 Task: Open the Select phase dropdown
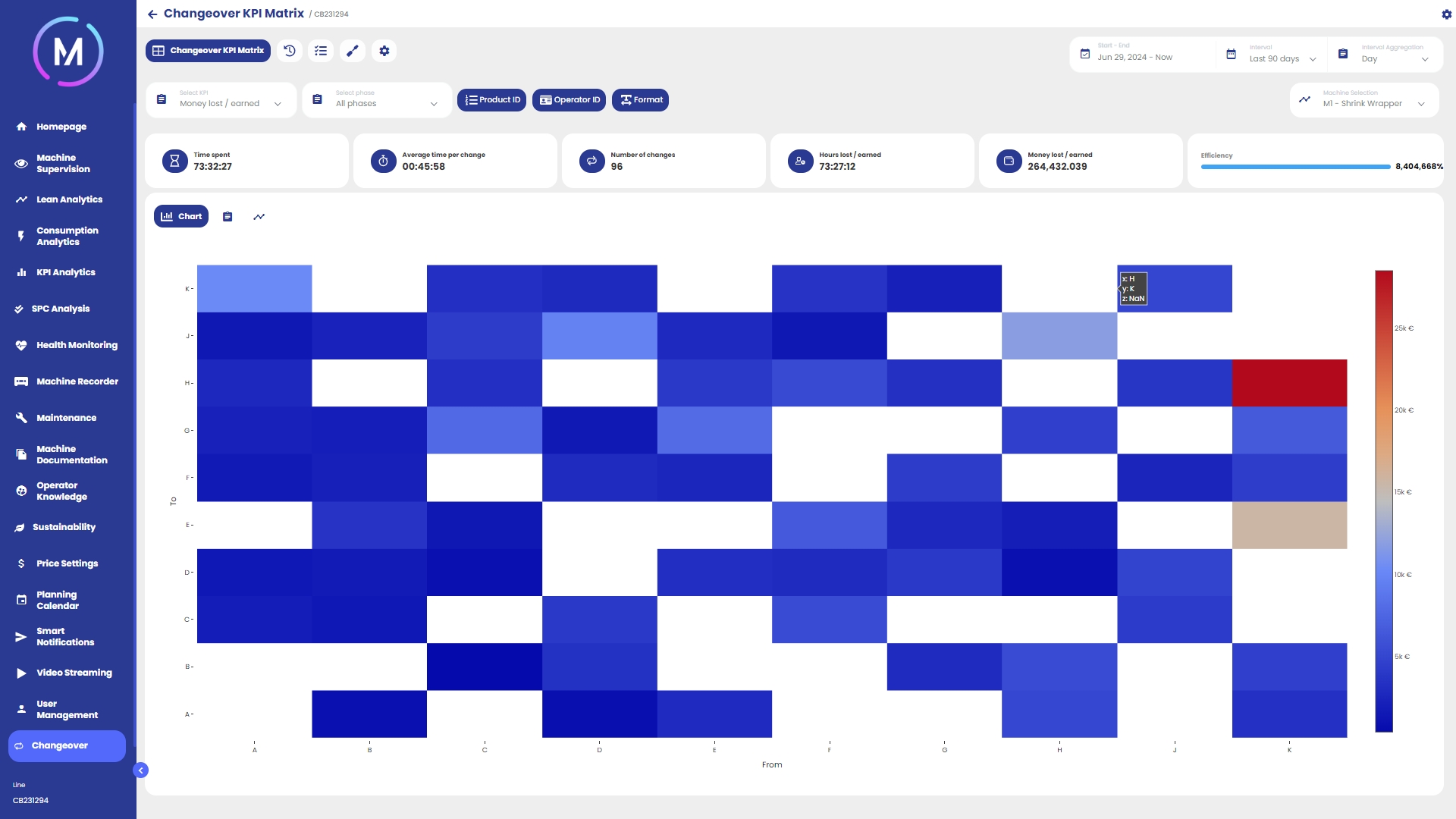point(377,100)
